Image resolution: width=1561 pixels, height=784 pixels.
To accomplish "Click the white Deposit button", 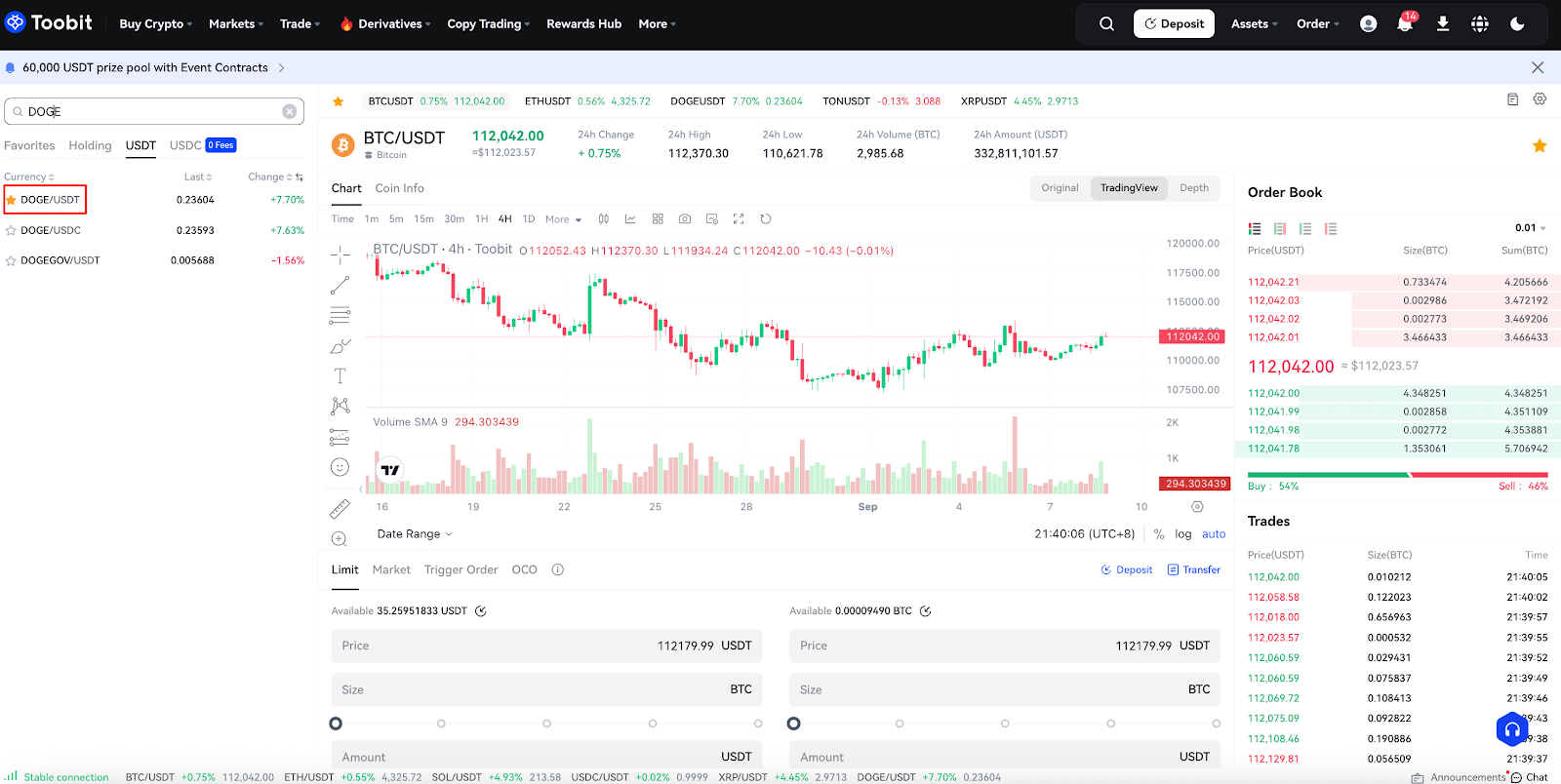I will [1174, 23].
